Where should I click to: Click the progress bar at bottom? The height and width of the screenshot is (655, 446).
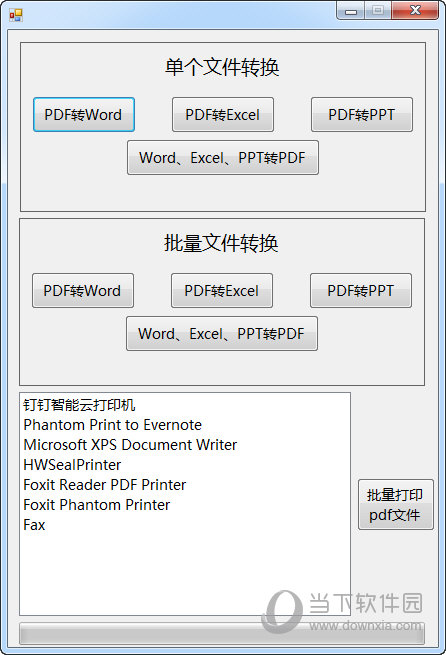222,633
